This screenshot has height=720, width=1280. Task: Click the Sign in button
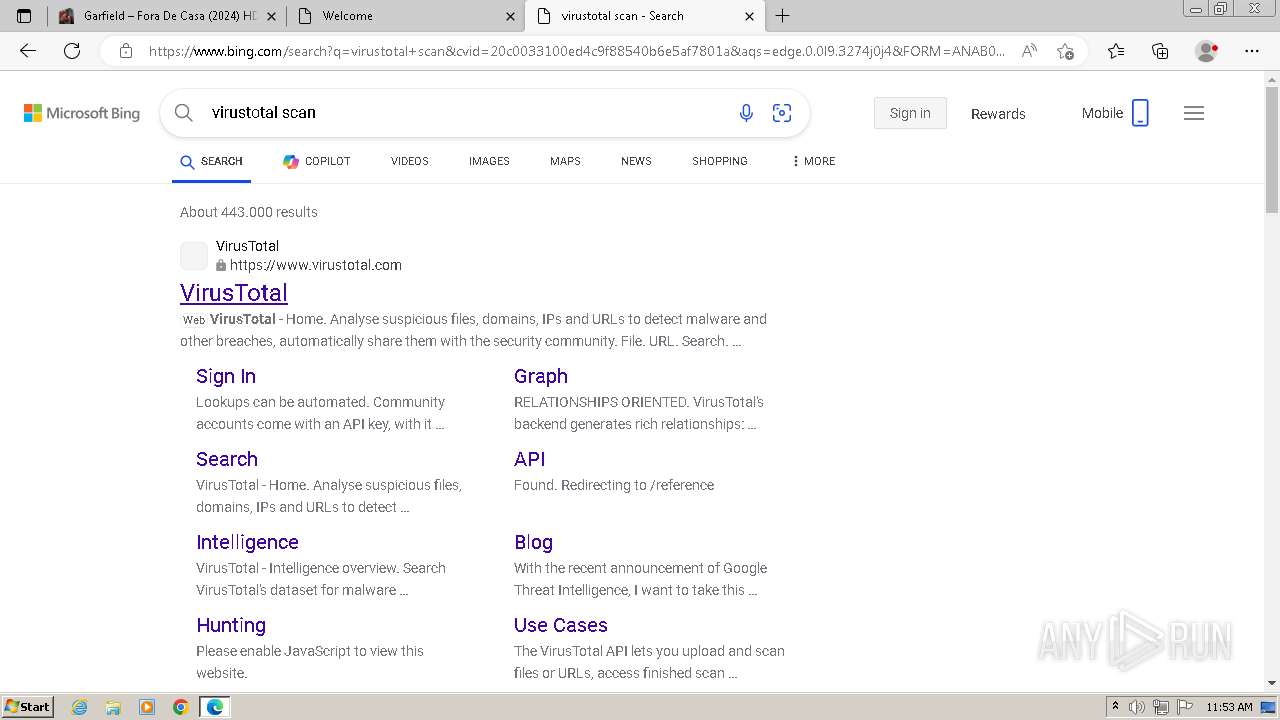click(x=910, y=113)
